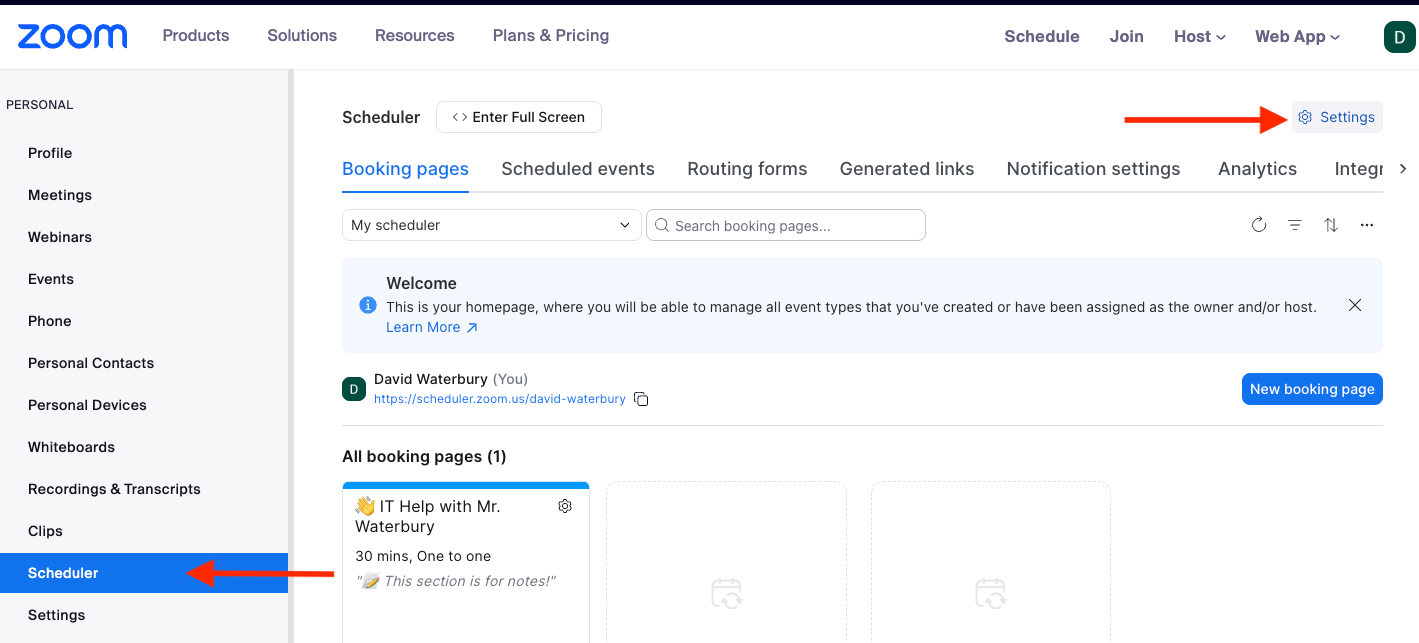
Task: Click the sidebar vertical scrollbar
Action: tap(291, 356)
